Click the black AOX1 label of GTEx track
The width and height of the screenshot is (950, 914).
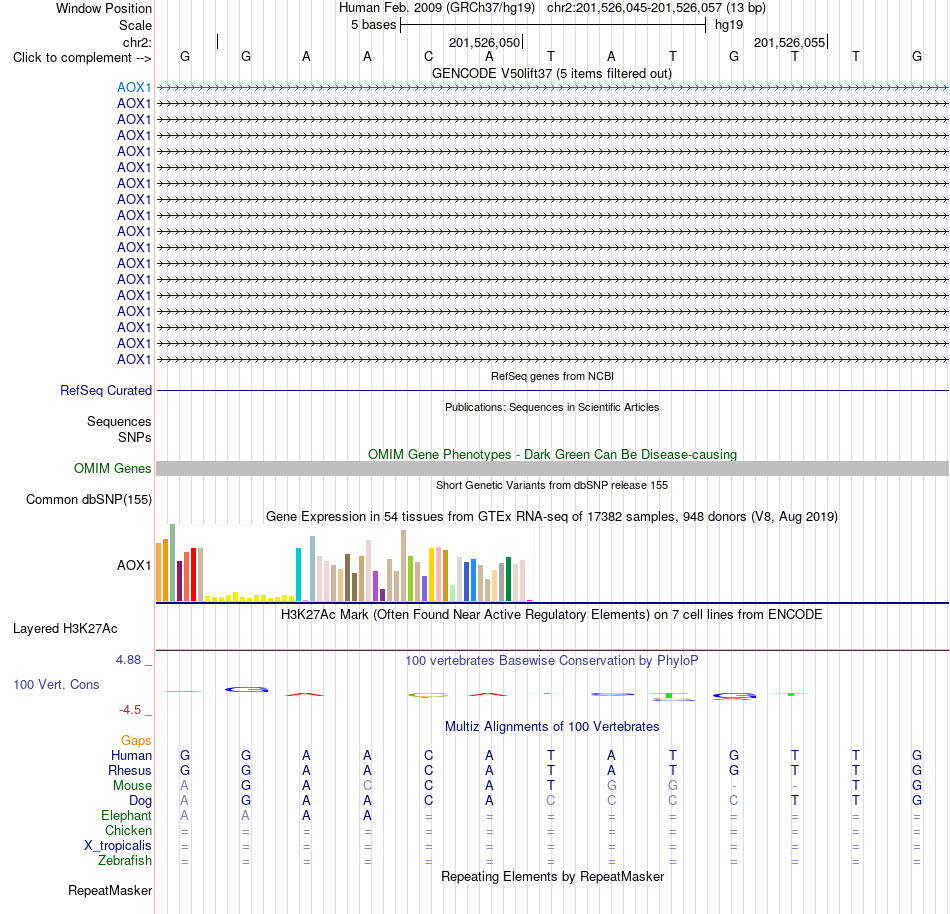click(x=134, y=565)
